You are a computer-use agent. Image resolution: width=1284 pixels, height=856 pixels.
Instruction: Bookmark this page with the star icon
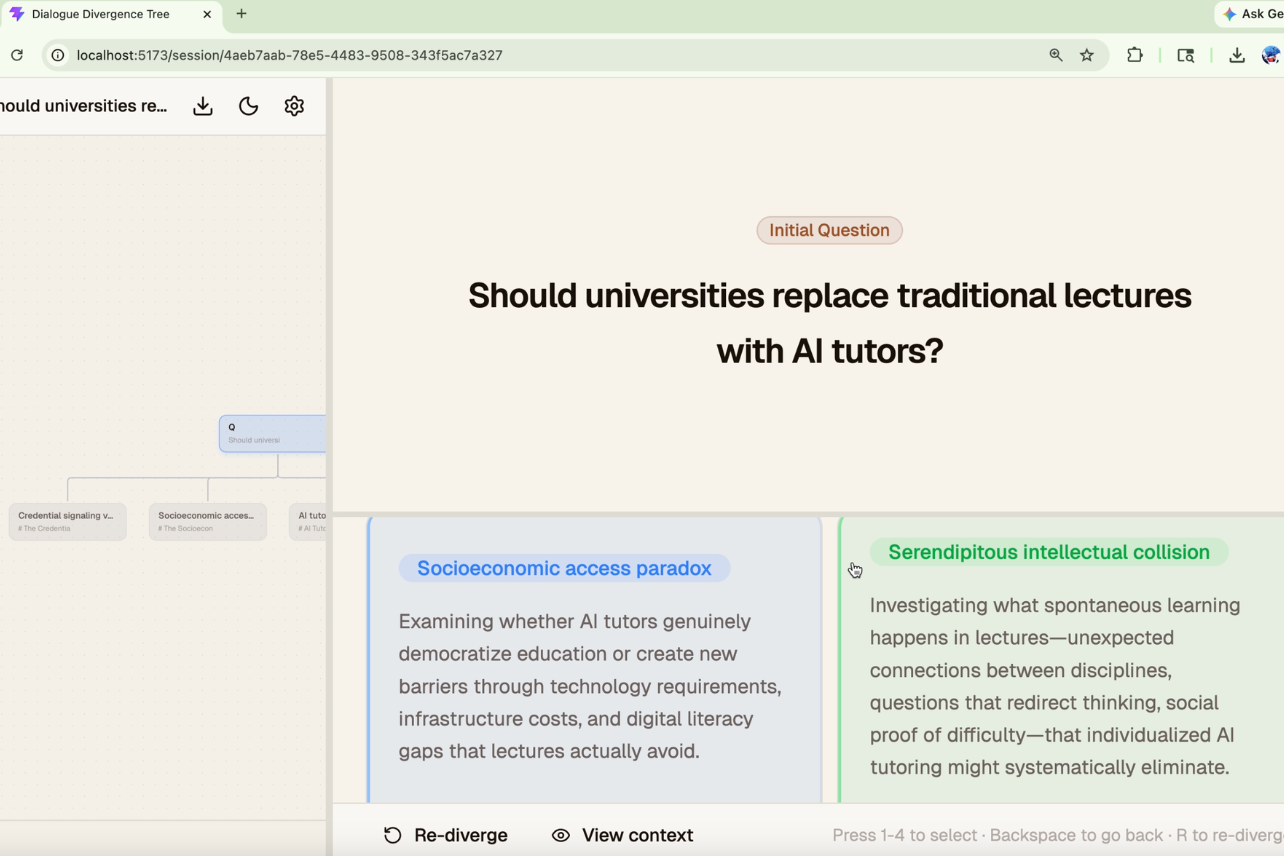pyautogui.click(x=1087, y=55)
